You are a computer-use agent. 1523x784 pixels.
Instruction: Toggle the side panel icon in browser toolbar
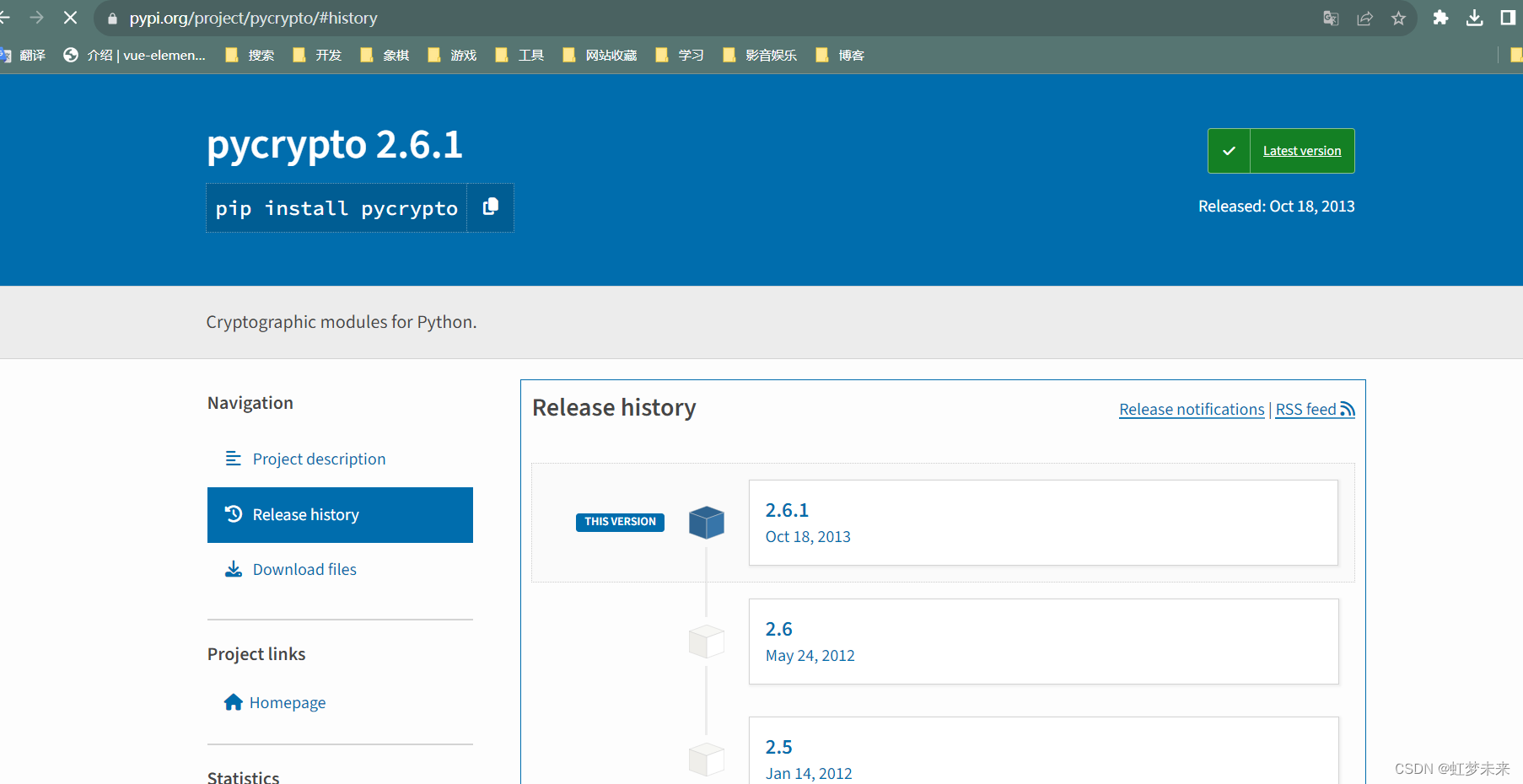pos(1508,18)
